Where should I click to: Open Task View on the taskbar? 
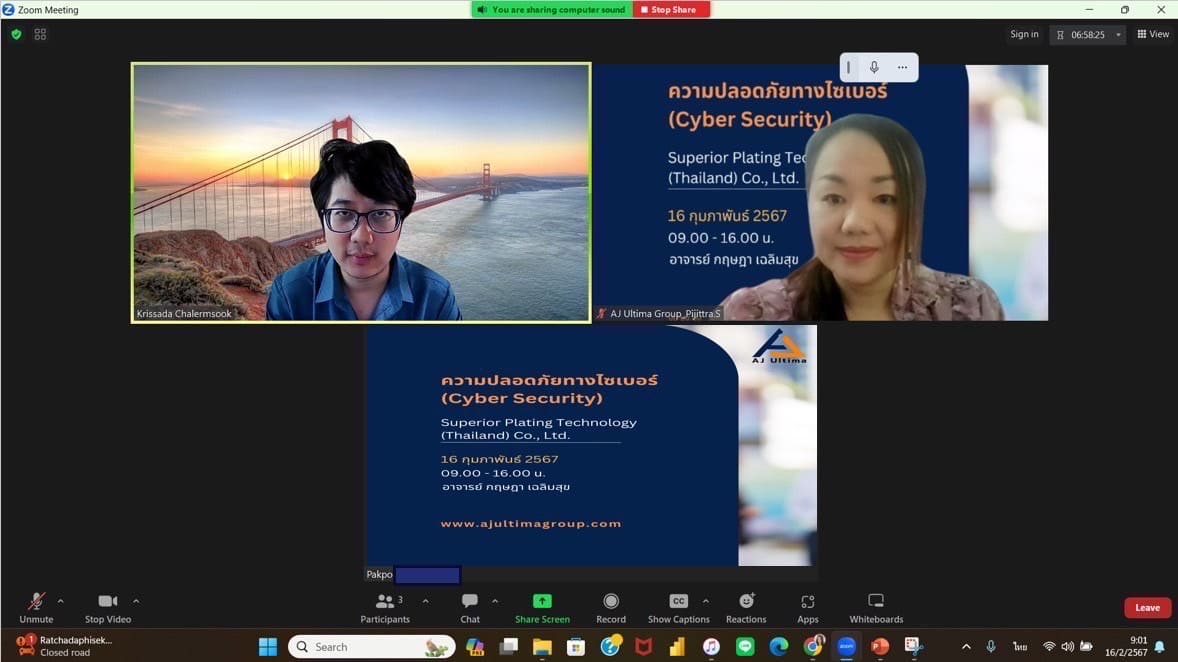tap(509, 646)
